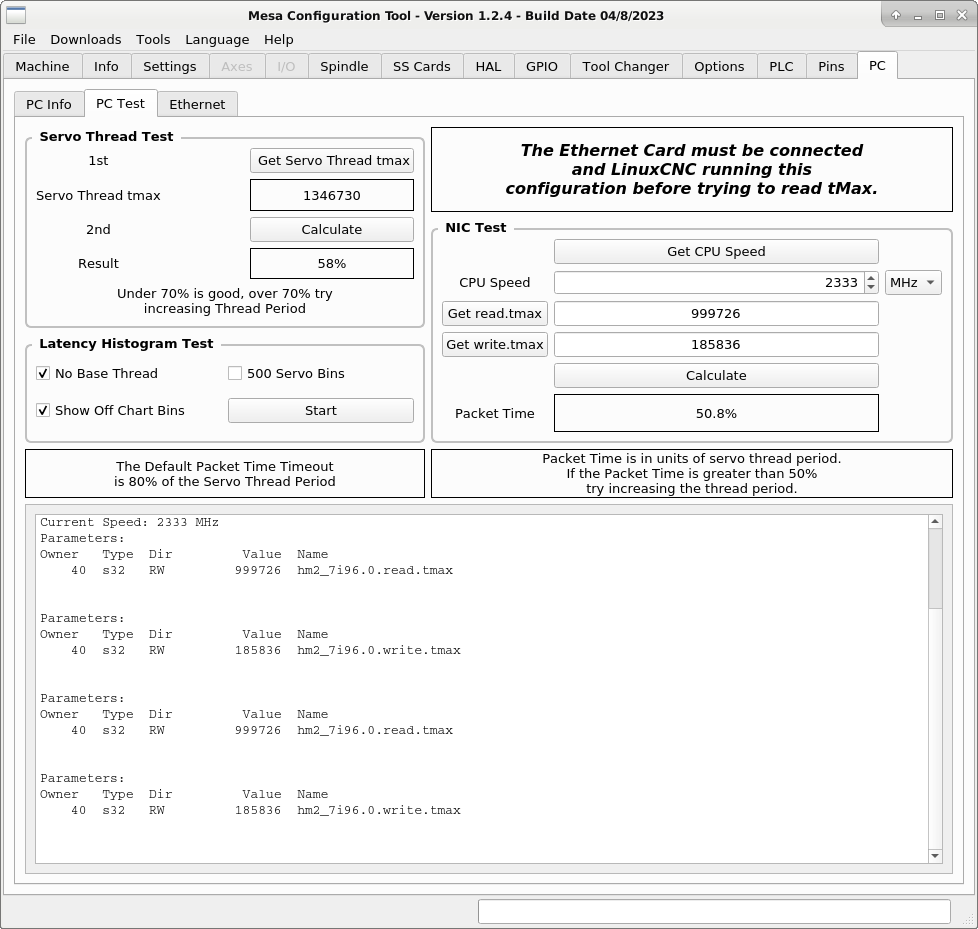The image size is (978, 929).
Task: Toggle the No Base Thread checkbox
Action: point(43,373)
